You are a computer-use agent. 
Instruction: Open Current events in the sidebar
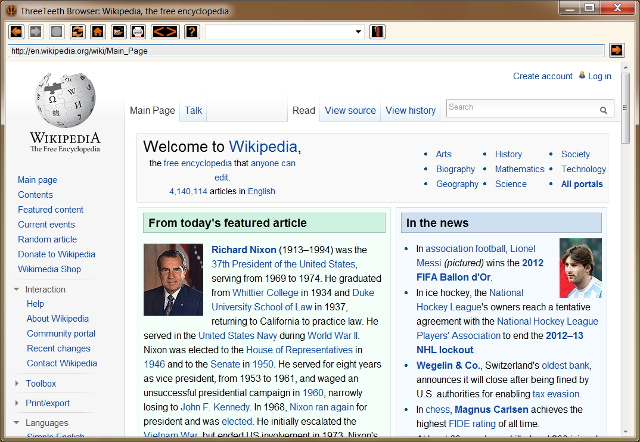(47, 224)
